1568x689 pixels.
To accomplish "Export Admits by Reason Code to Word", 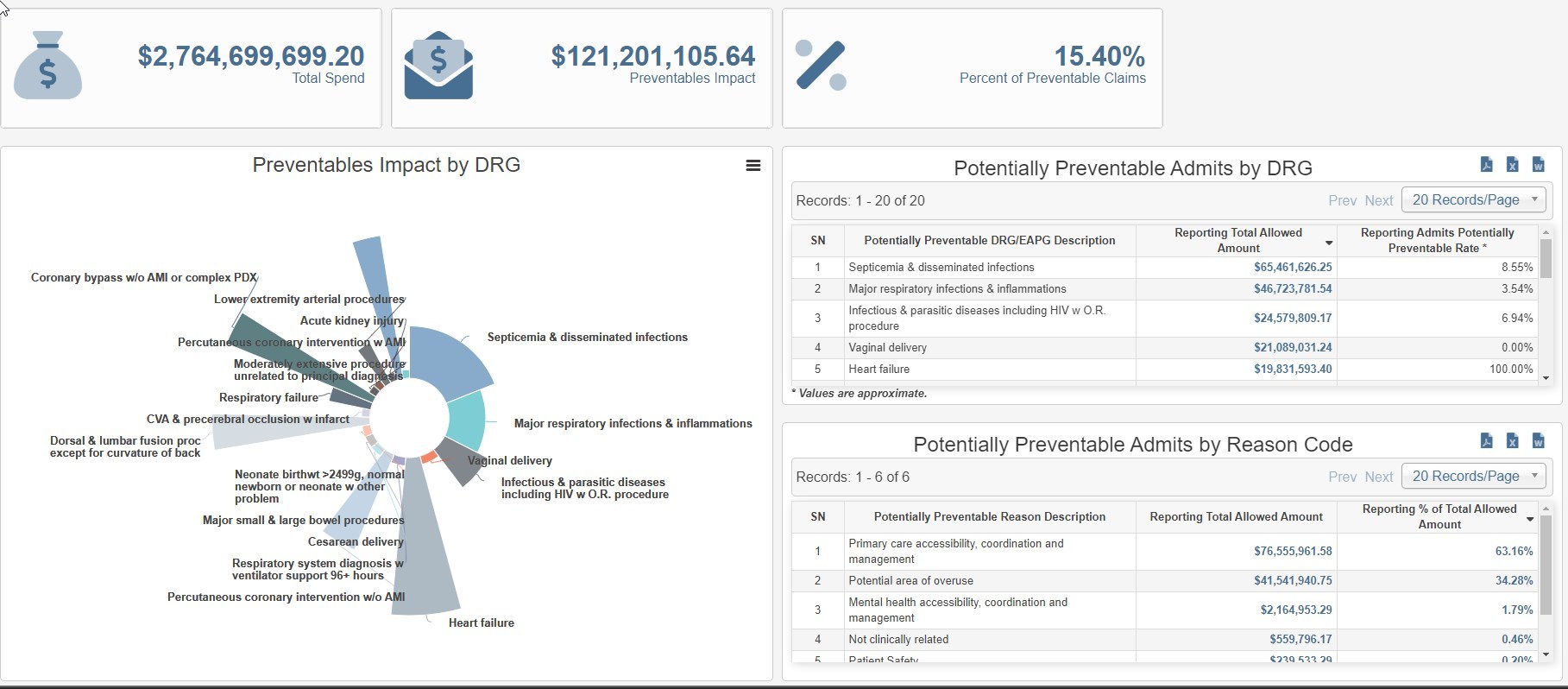I will tap(1539, 440).
